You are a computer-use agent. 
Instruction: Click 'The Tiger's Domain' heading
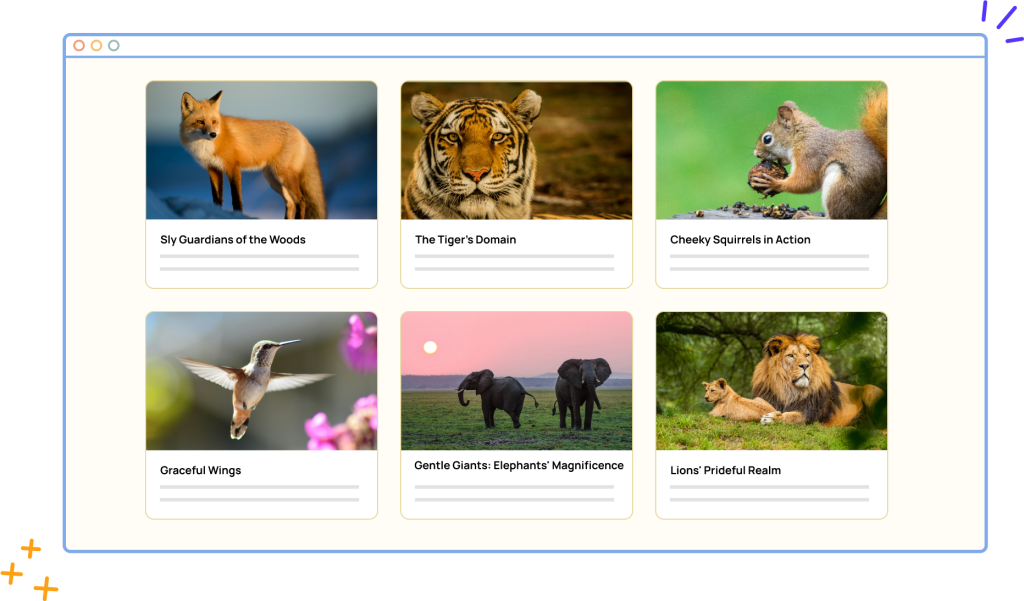tap(466, 240)
